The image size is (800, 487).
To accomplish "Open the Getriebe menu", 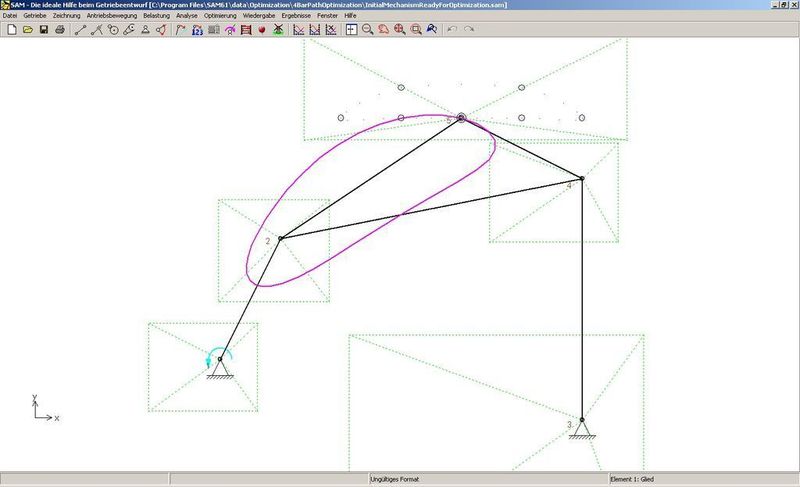I will [35, 17].
